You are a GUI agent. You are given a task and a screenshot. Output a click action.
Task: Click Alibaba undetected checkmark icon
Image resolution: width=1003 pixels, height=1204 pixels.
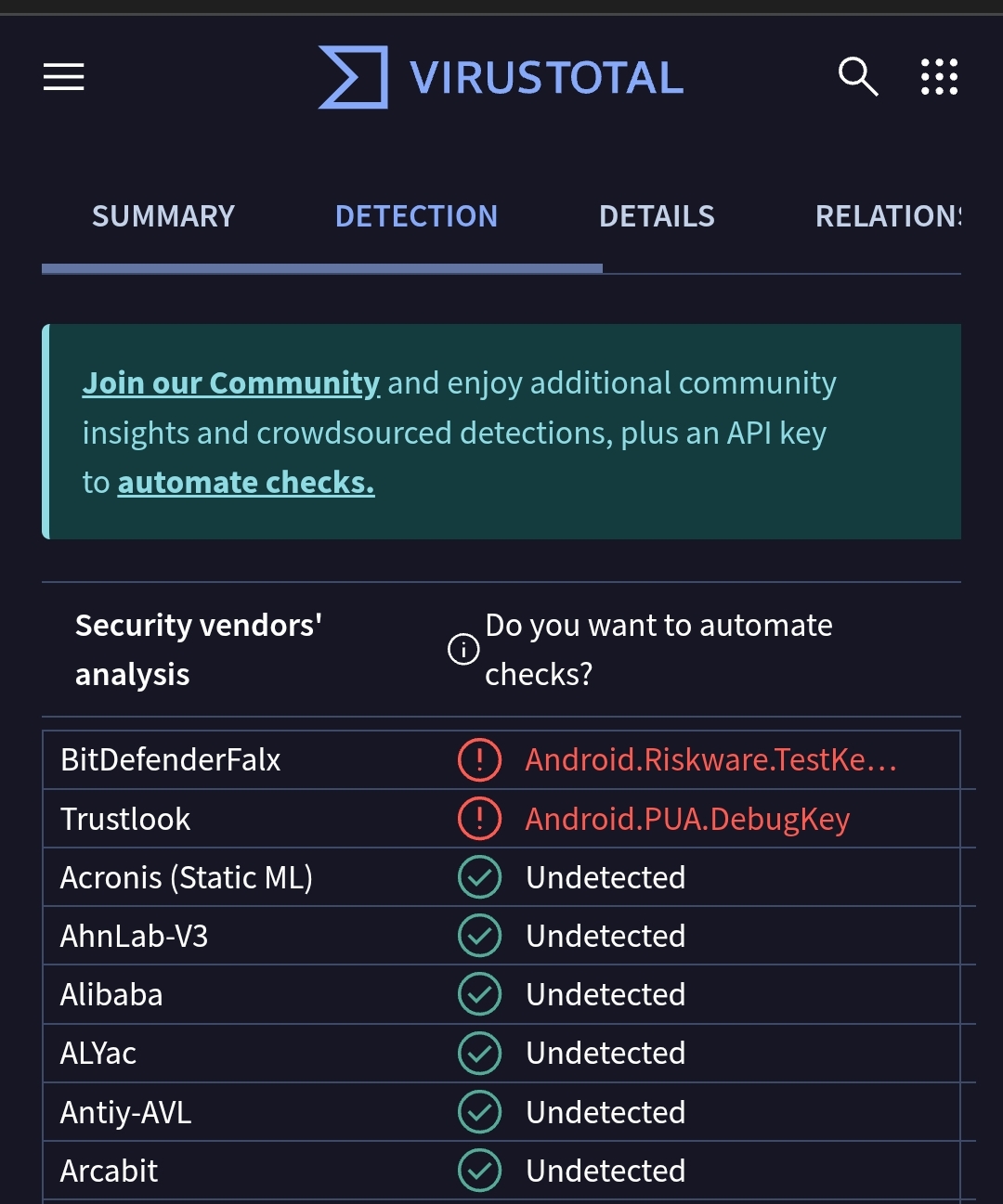coord(479,994)
